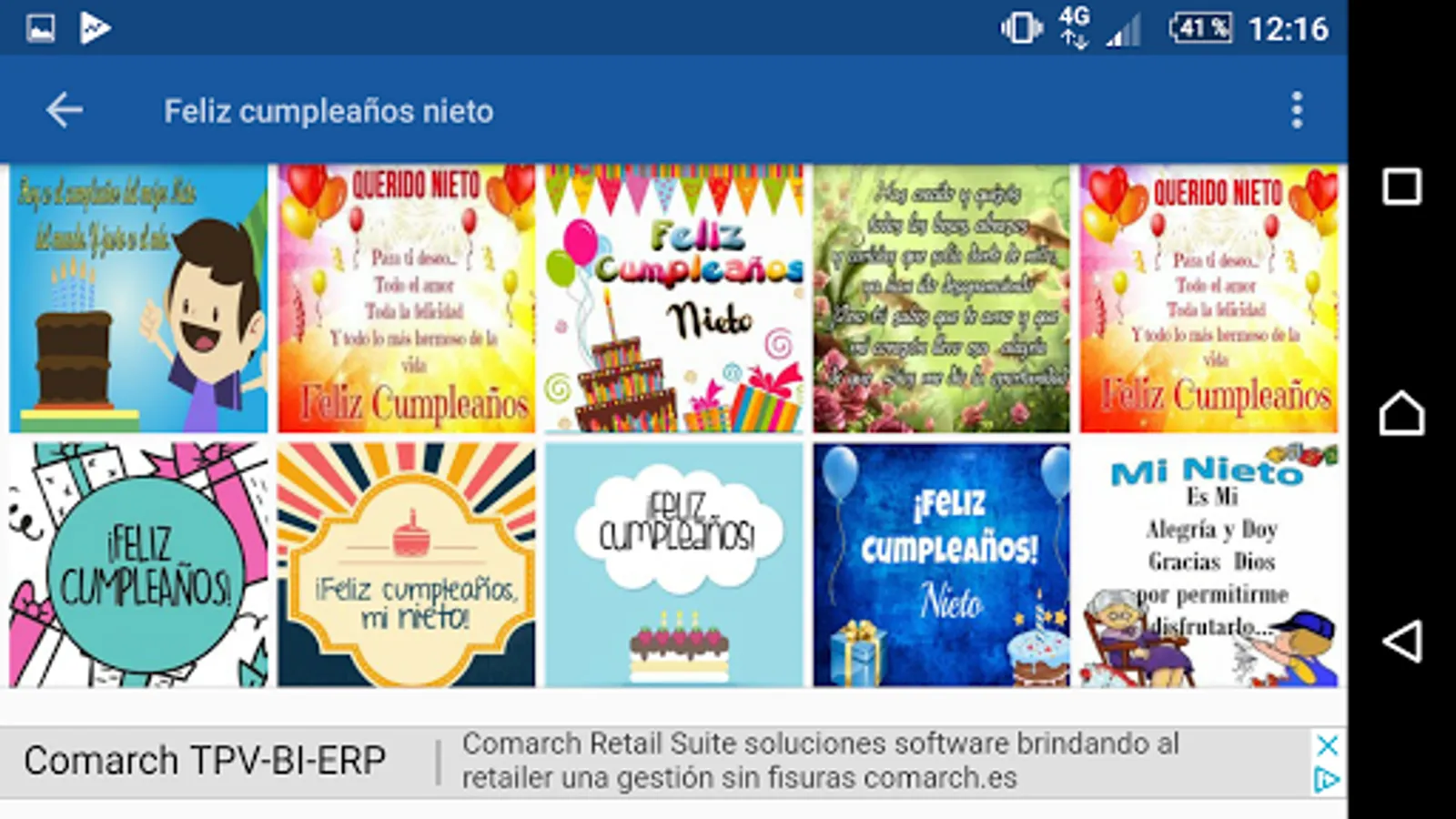The image size is (1456, 819).
Task: Open the three-dot overflow menu
Action: point(1297,110)
